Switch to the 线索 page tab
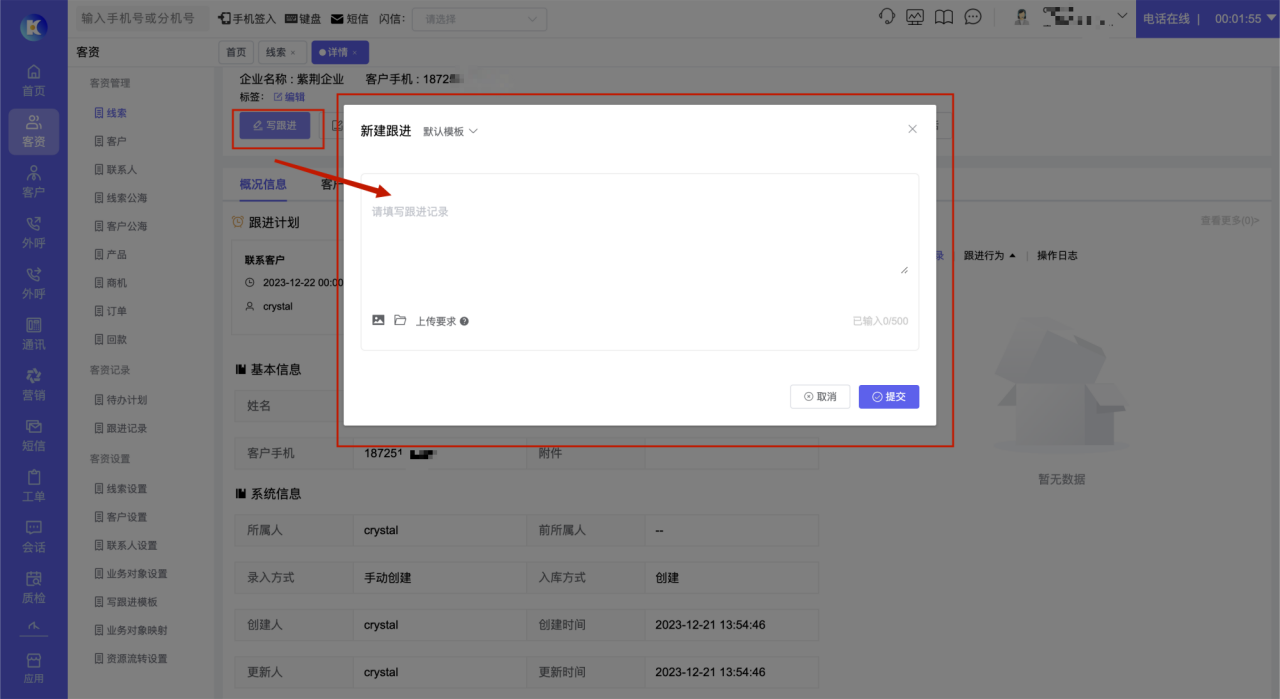This screenshot has width=1280, height=699. point(279,52)
